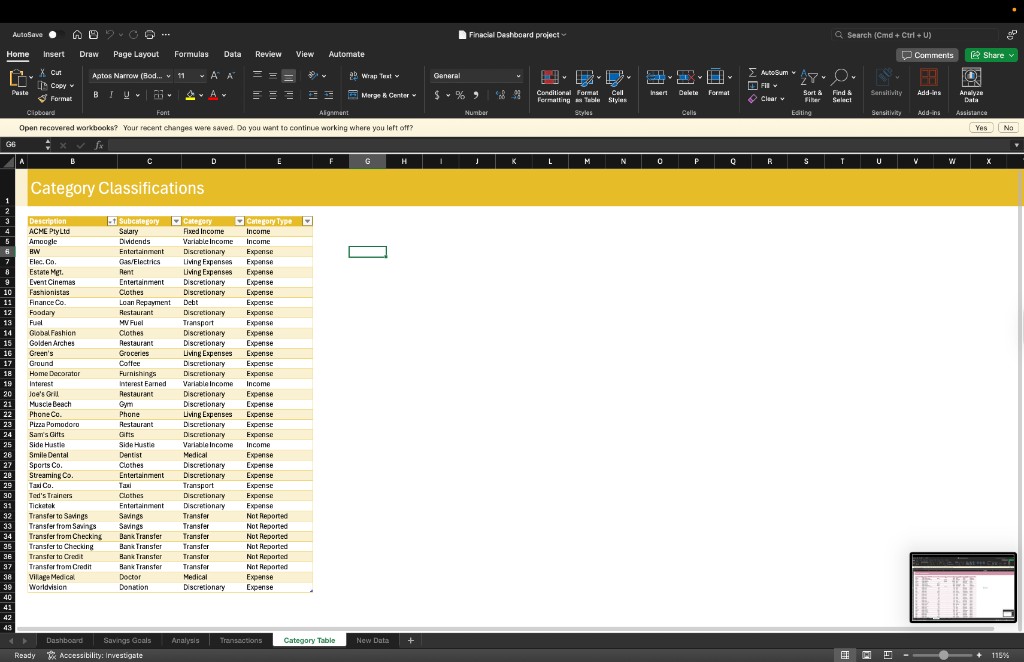Switch to Page Layout view in status bar

(865, 655)
